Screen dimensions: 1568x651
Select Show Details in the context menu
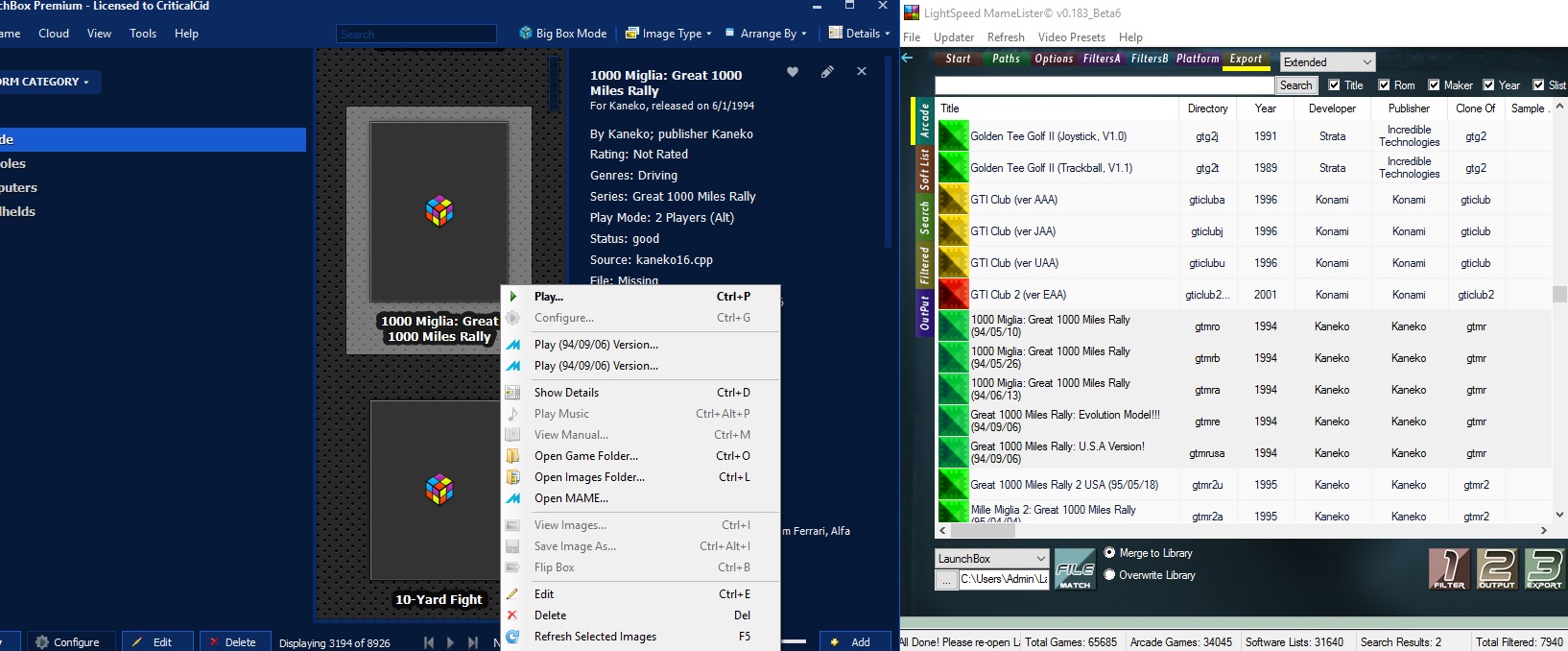click(x=640, y=393)
